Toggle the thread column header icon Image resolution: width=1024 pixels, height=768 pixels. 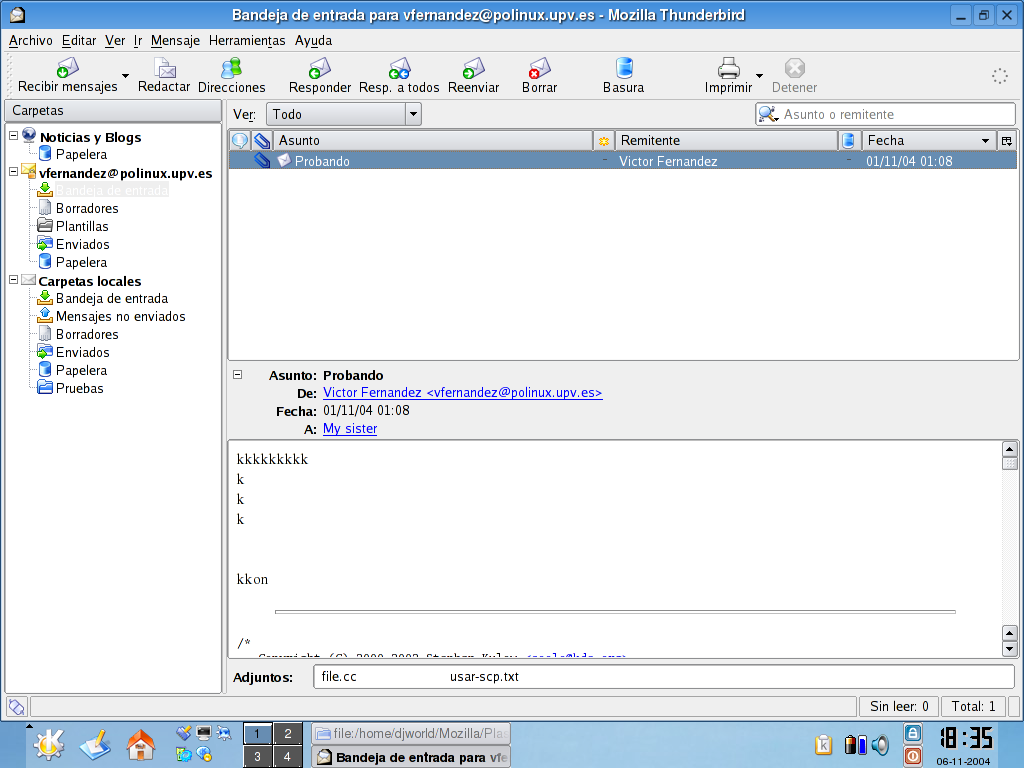tap(240, 140)
